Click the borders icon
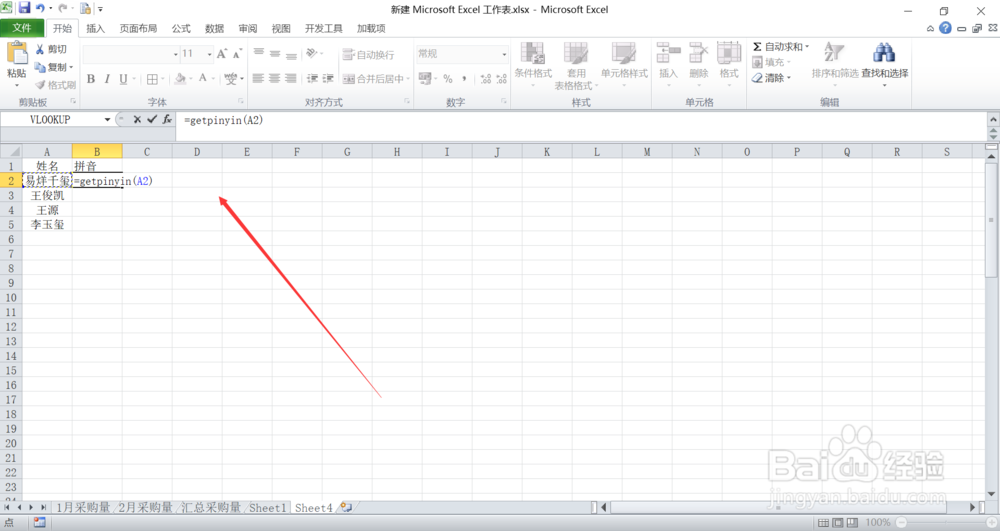The width and height of the screenshot is (1000, 531). click(x=152, y=79)
